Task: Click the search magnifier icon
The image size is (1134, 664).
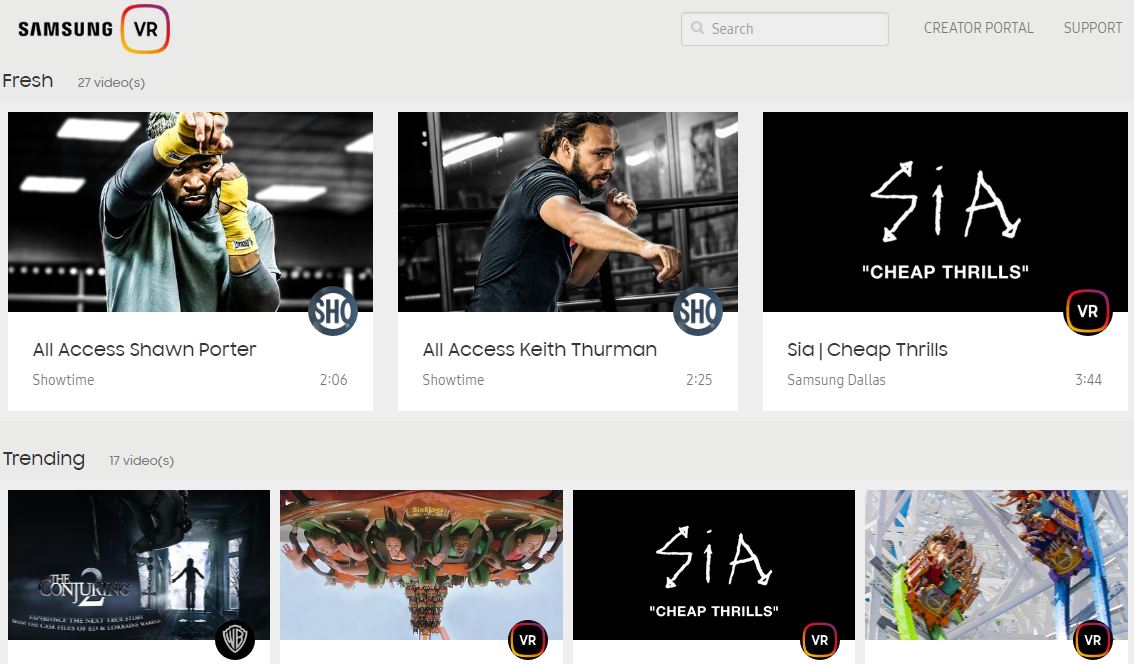Action: [697, 28]
